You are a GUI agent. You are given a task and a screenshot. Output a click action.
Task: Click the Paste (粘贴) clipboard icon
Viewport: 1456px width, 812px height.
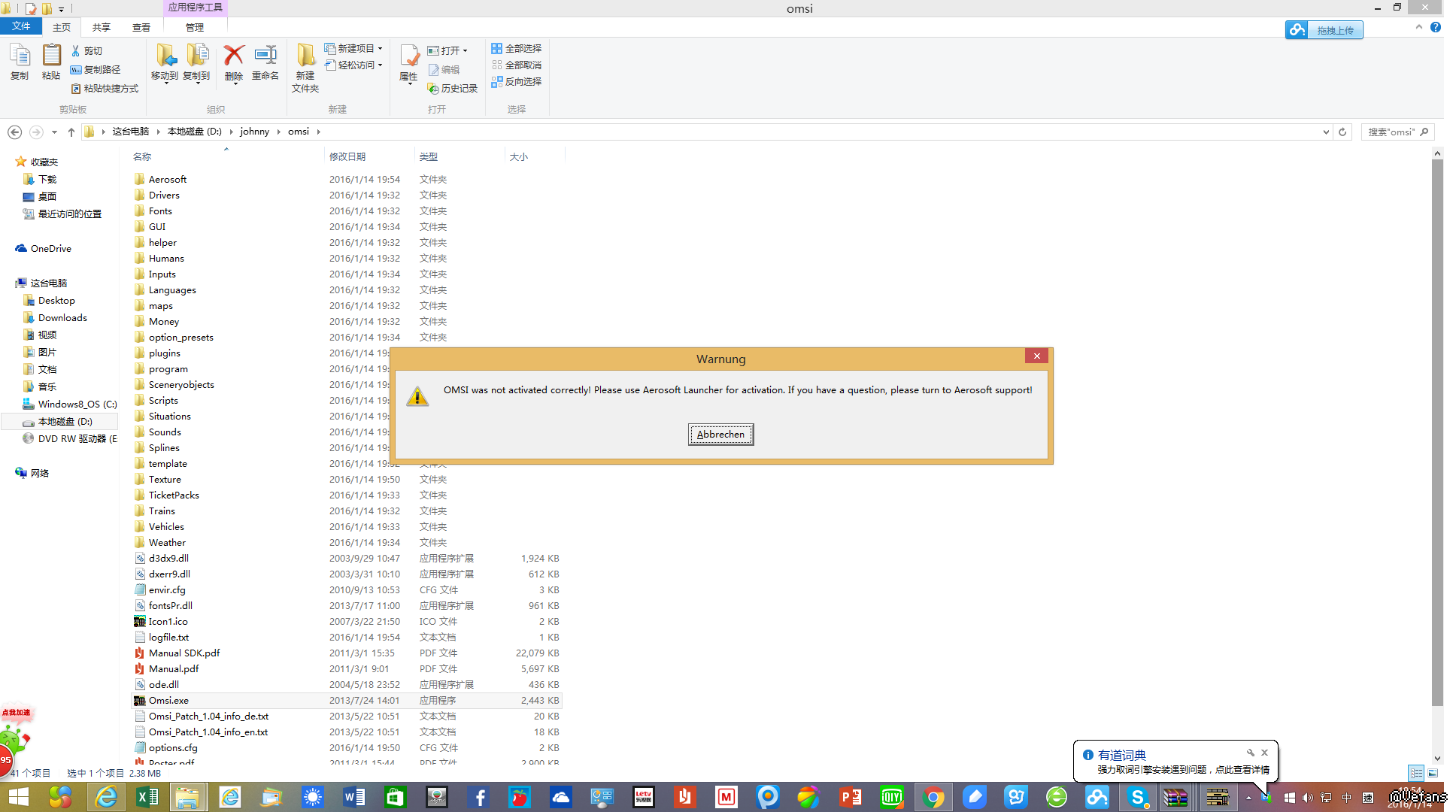[x=51, y=56]
